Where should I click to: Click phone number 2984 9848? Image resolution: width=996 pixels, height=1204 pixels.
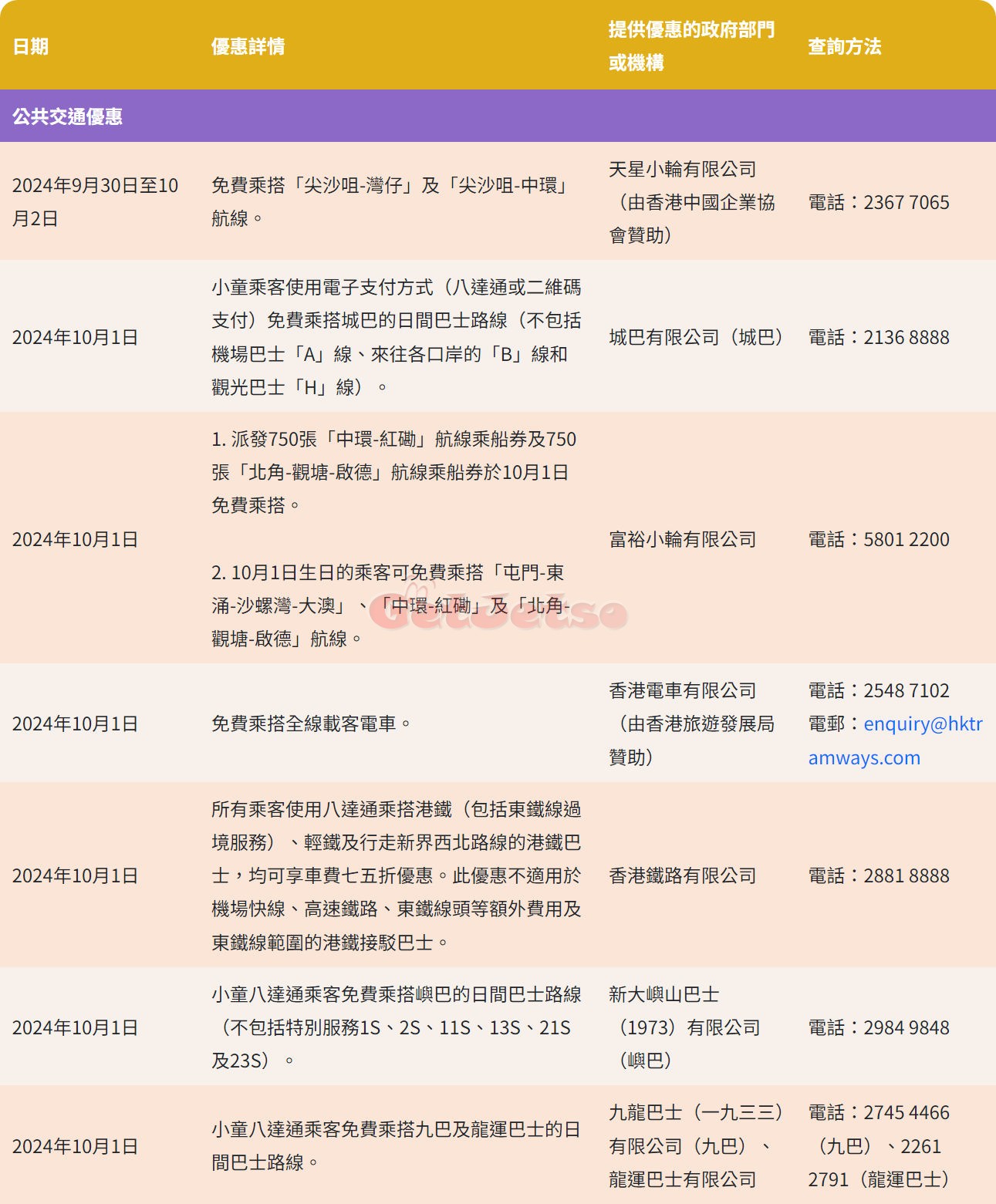pyautogui.click(x=907, y=1027)
